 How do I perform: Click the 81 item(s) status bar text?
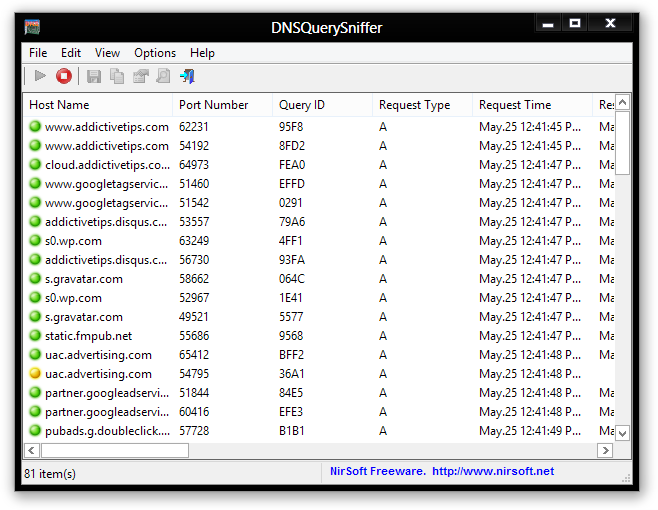point(50,474)
